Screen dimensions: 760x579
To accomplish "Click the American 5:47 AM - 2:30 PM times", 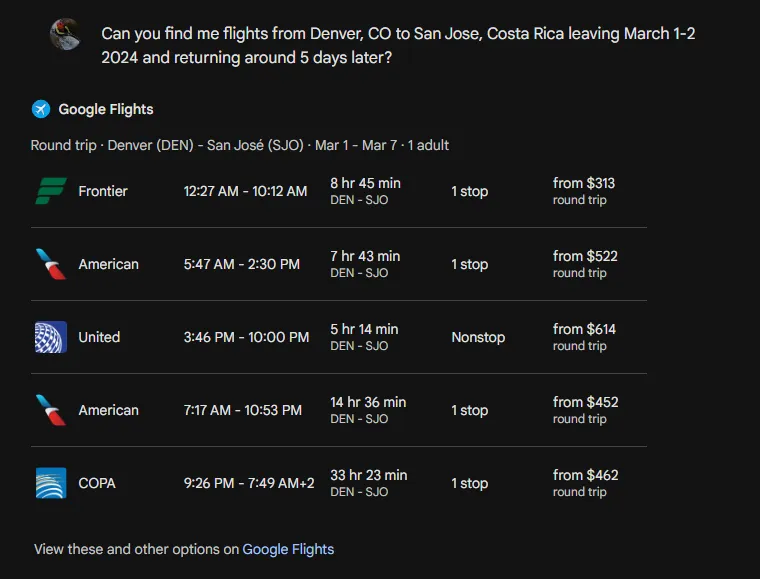I will pyautogui.click(x=241, y=264).
